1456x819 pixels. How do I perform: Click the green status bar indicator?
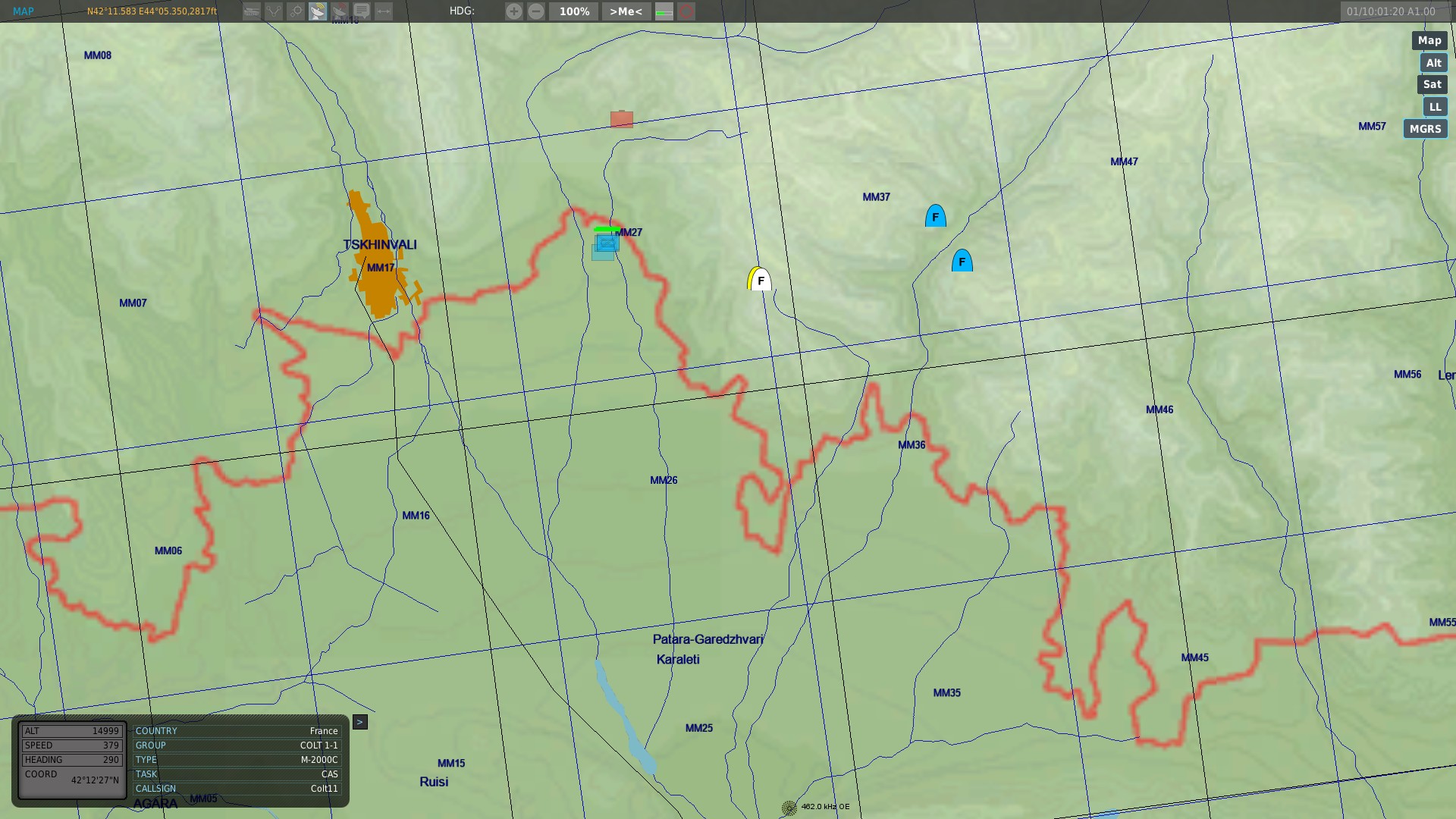coord(664,11)
